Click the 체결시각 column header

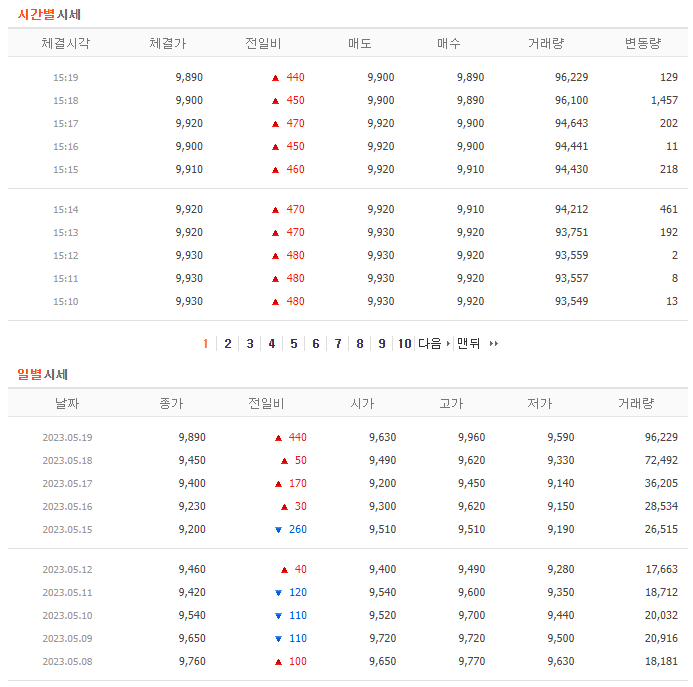tap(65, 43)
